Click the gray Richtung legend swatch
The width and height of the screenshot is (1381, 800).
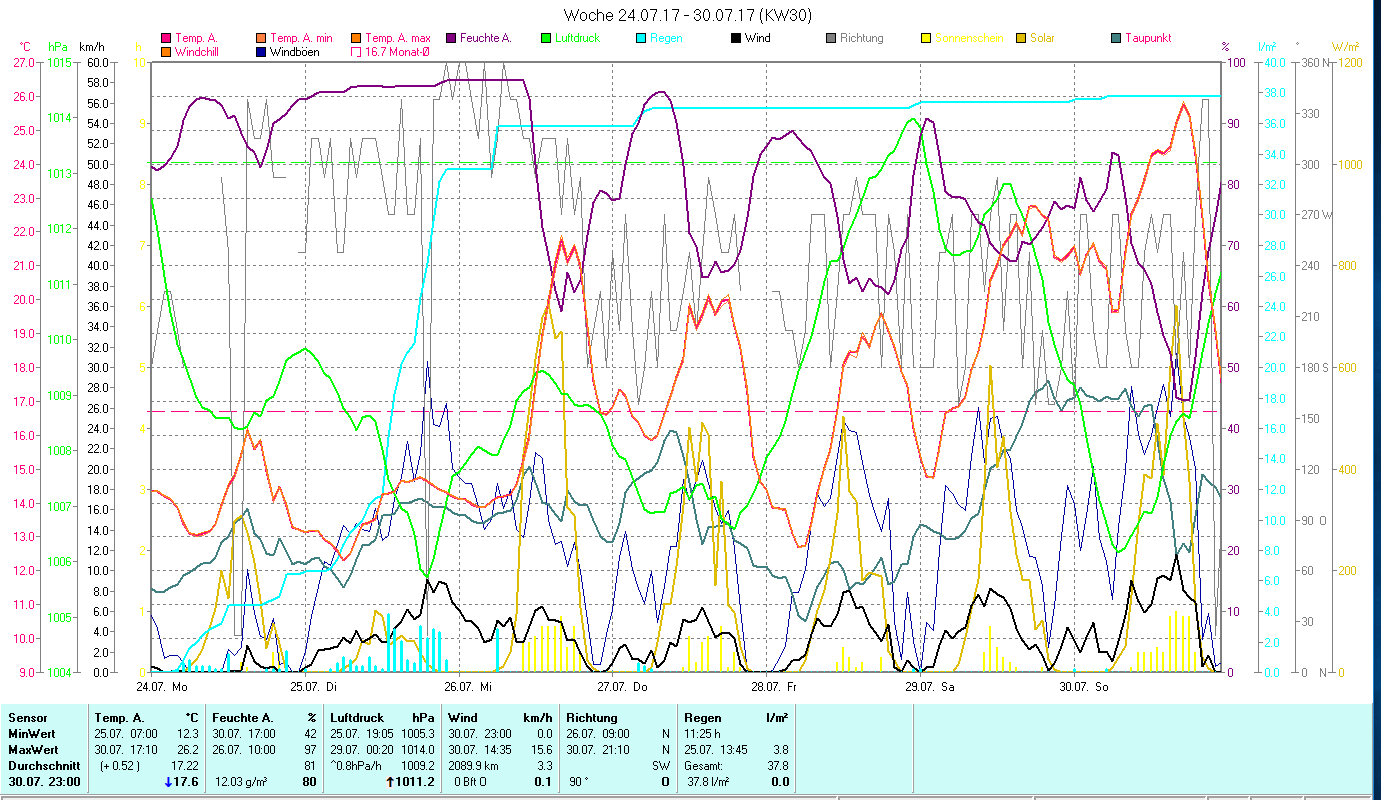tap(830, 38)
